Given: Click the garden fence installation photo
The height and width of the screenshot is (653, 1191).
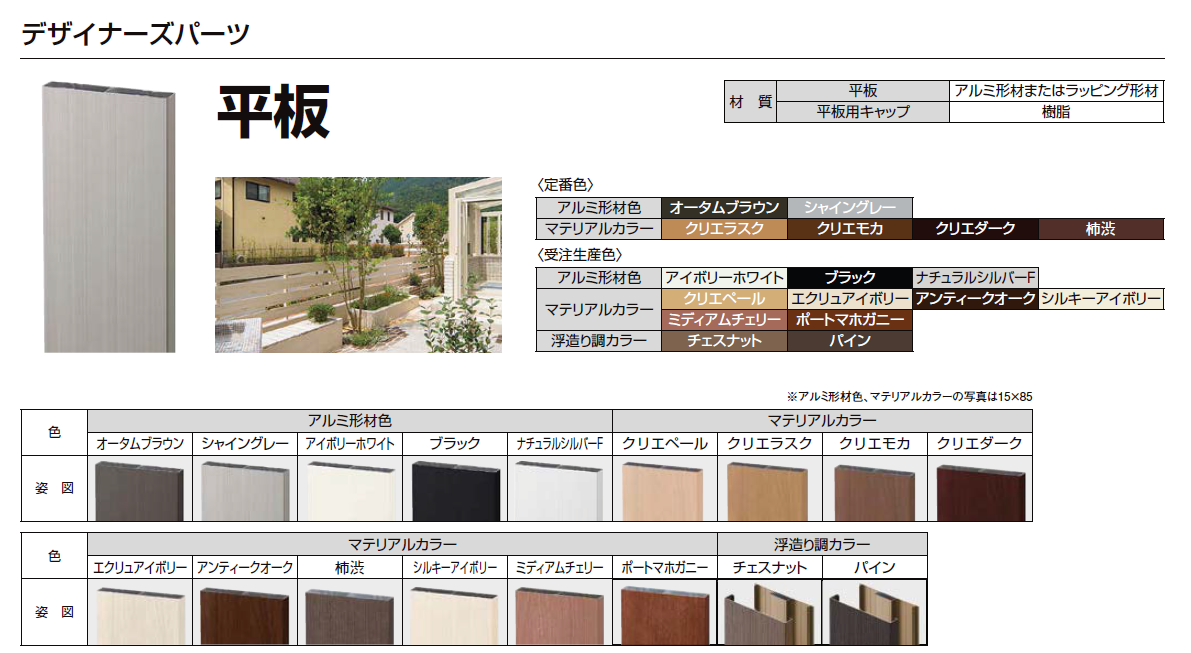Looking at the screenshot, I should pyautogui.click(x=358, y=265).
